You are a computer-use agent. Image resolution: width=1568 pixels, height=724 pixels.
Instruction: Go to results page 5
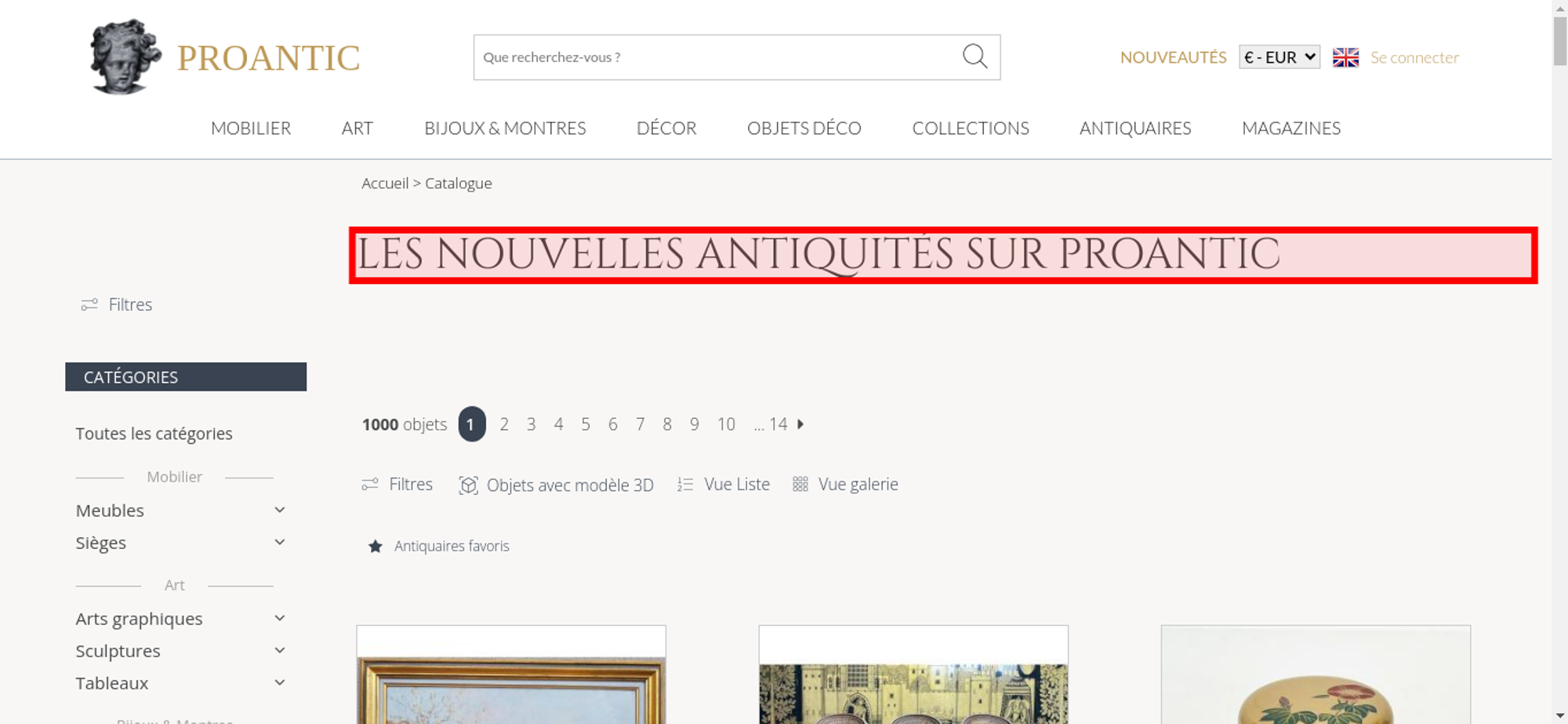pos(586,424)
